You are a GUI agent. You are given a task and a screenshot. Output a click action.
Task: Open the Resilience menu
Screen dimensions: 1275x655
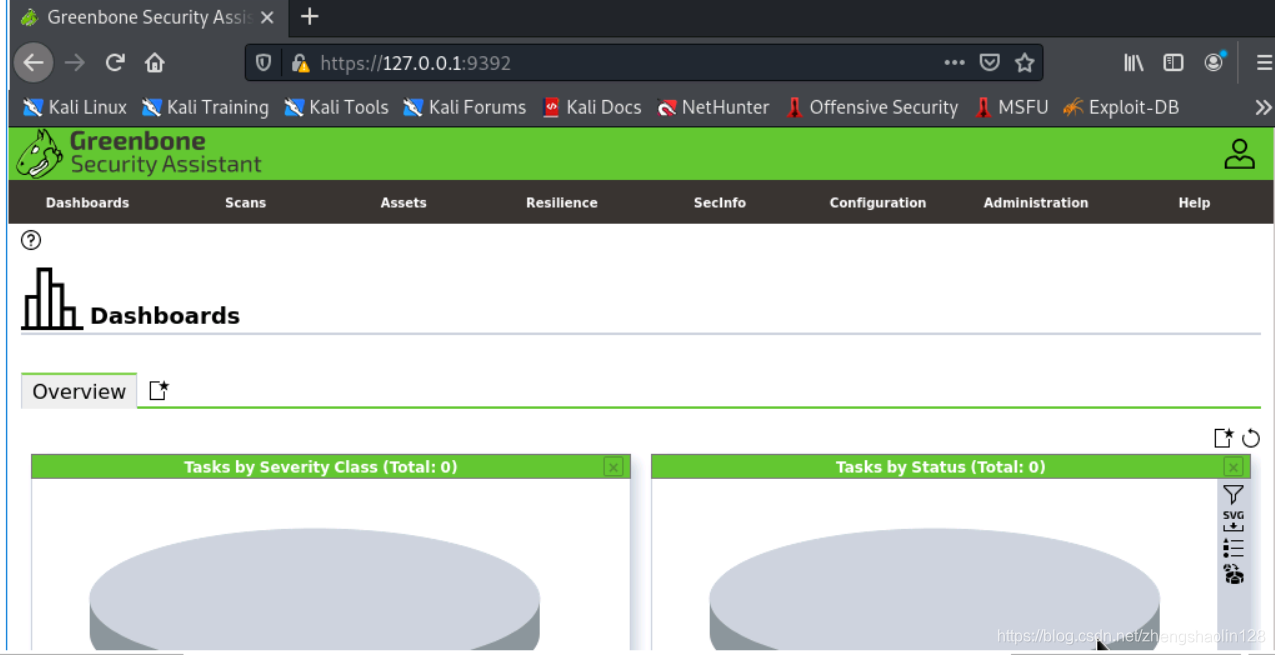click(562, 202)
